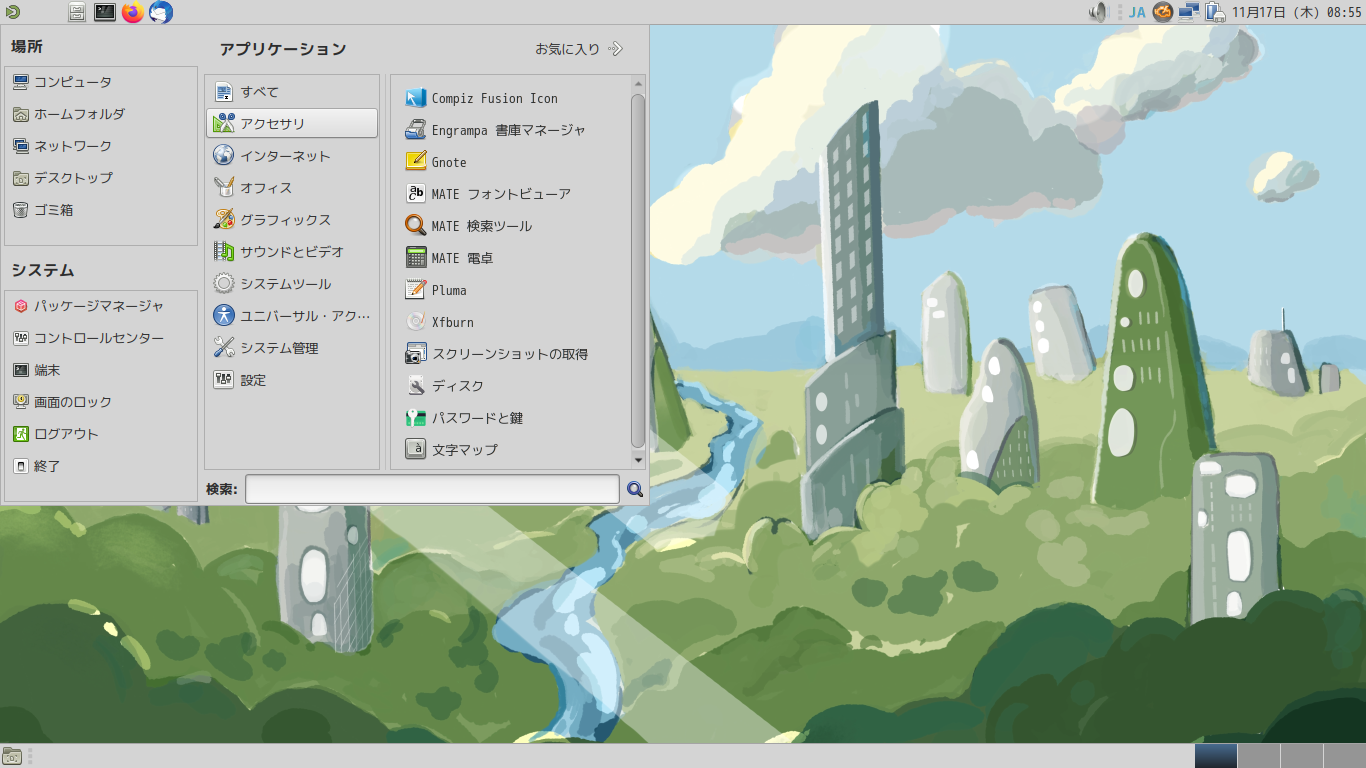Click ログアウト to log out
This screenshot has height=768, width=1366.
101,434
